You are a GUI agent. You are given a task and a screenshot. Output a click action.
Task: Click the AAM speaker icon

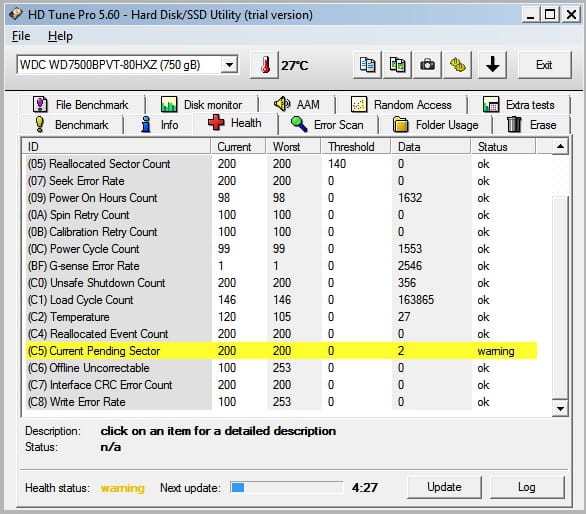[282, 104]
